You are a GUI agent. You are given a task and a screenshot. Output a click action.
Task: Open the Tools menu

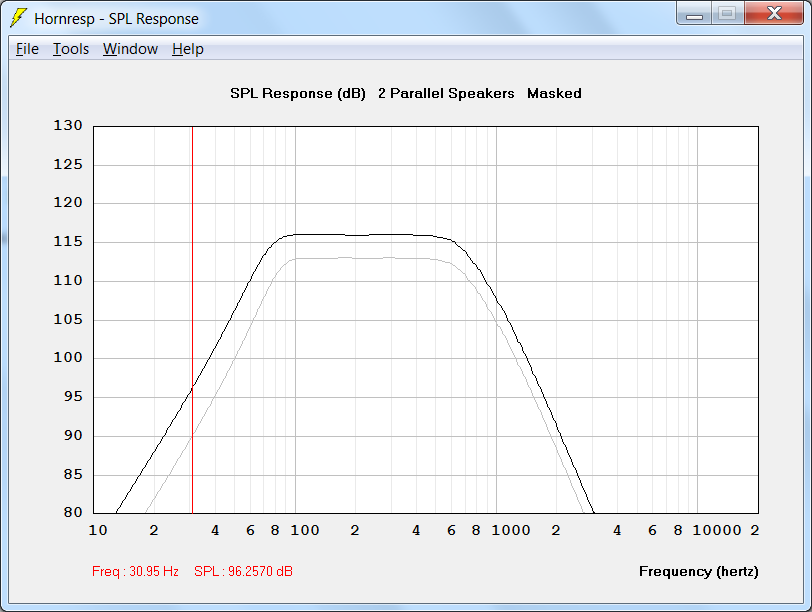click(x=71, y=49)
